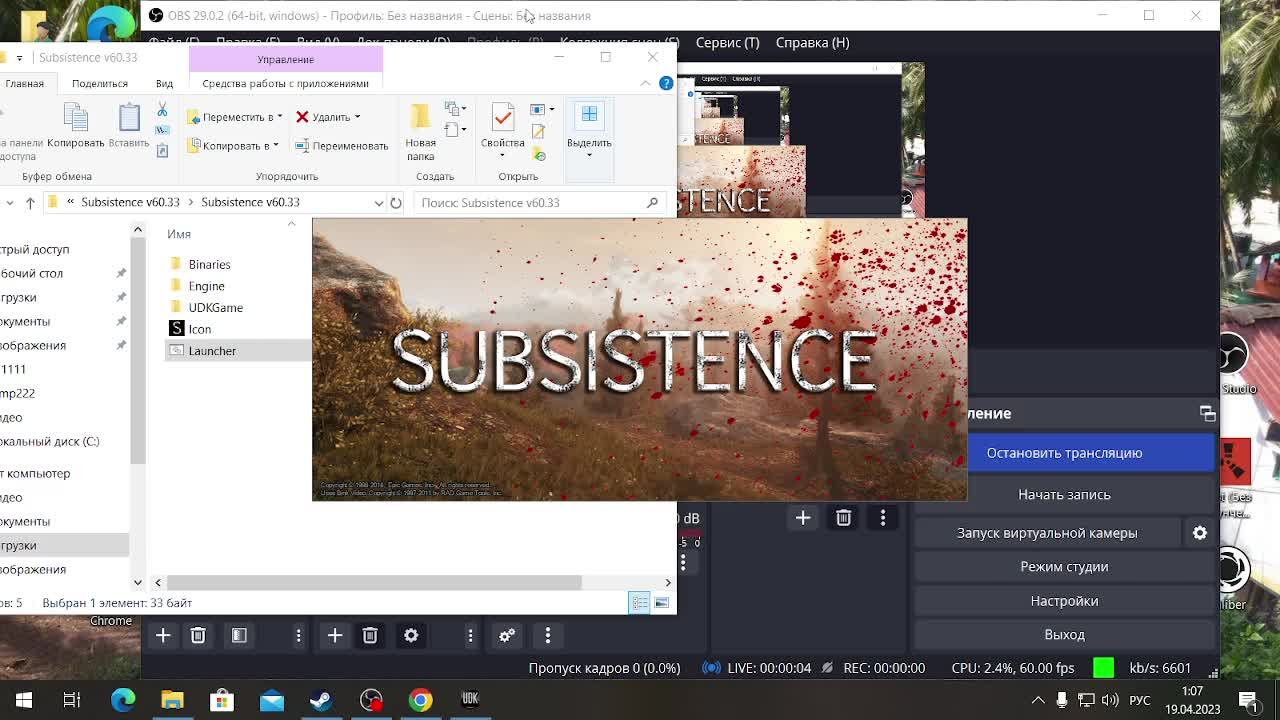This screenshot has width=1280, height=720.
Task: Switch to Details view in Explorer
Action: pyautogui.click(x=639, y=603)
